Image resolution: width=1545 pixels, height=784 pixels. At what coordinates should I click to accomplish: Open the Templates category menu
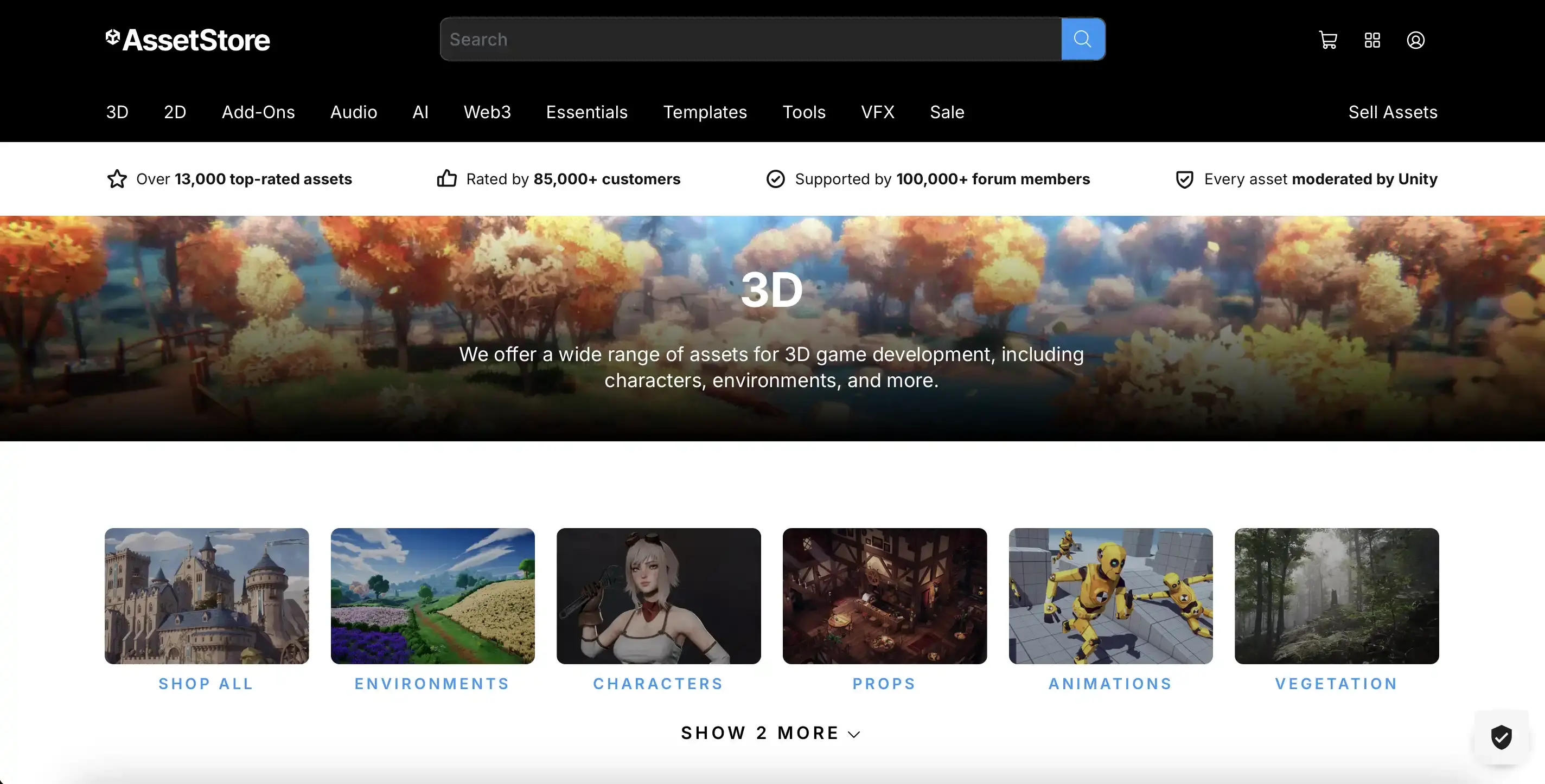click(705, 112)
